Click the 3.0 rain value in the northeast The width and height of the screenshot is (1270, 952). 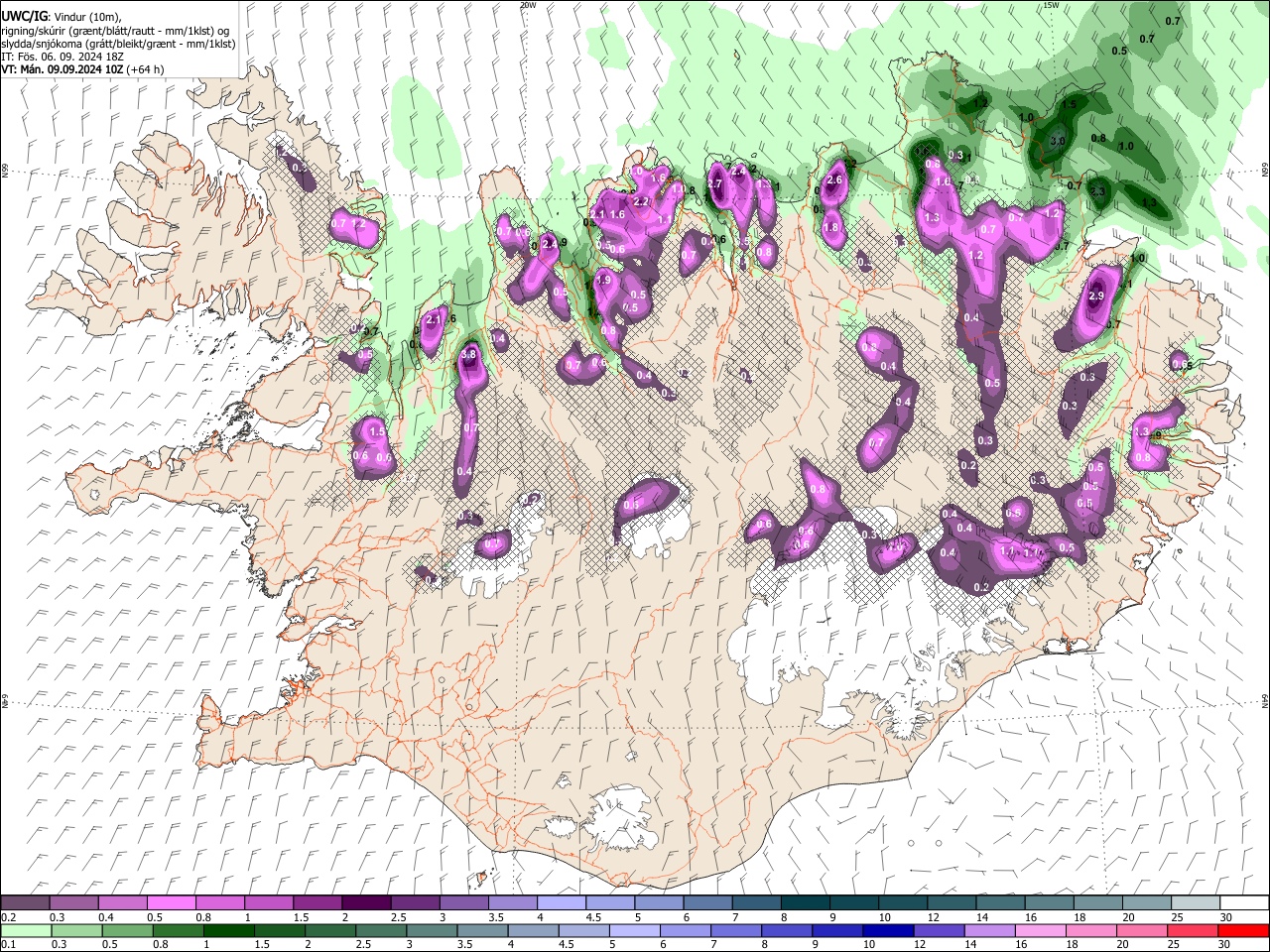(1058, 141)
